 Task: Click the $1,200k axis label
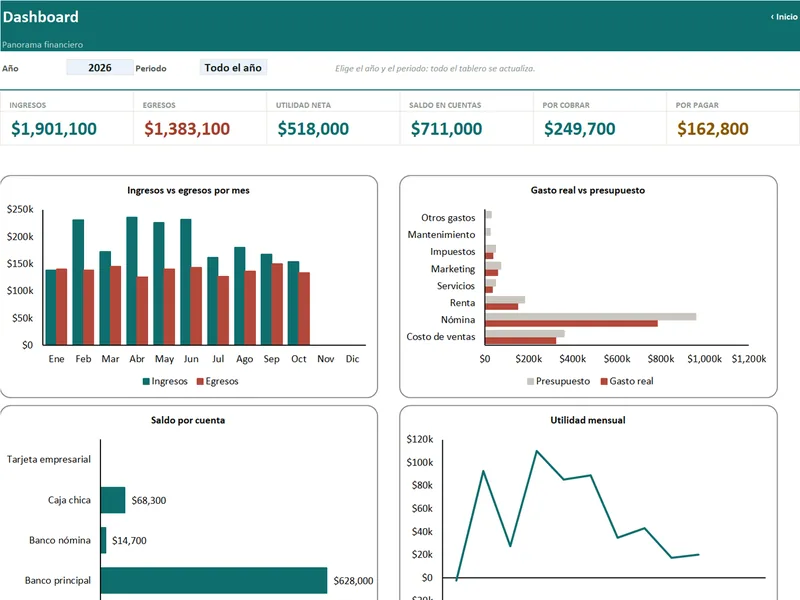click(749, 359)
